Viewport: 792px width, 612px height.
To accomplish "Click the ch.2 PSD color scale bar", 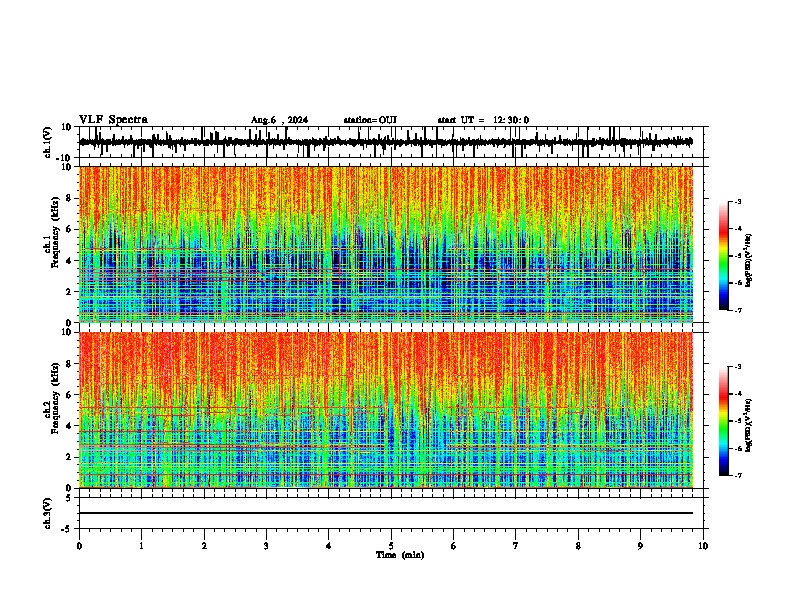I will pos(723,421).
